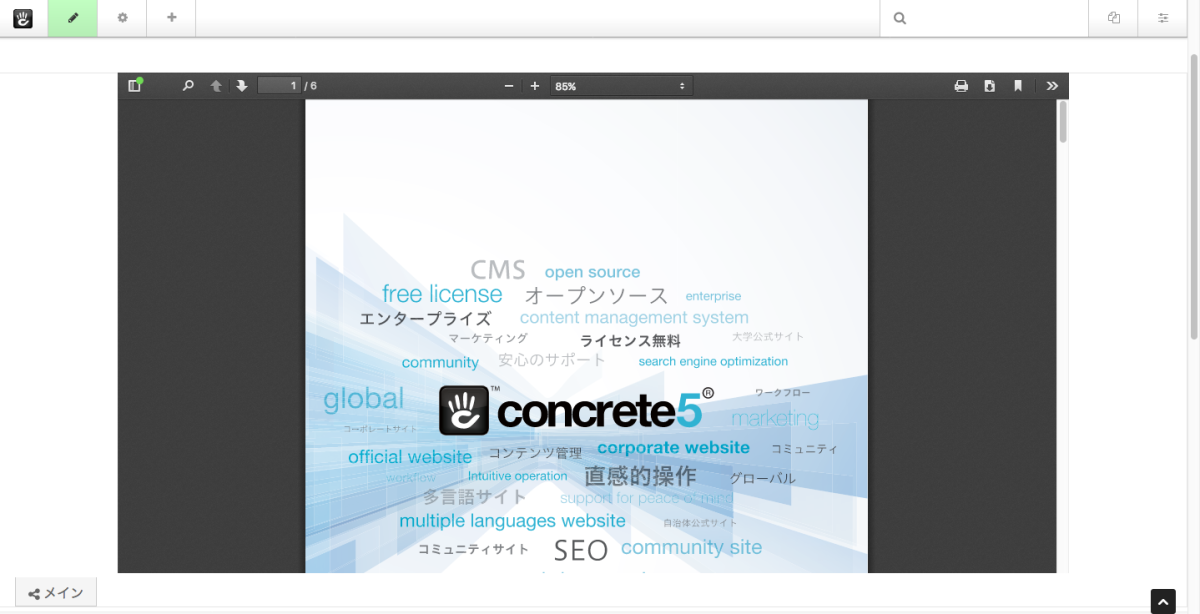Expand the PDF viewer Tools menu
The width and height of the screenshot is (1200, 614).
pyautogui.click(x=1052, y=86)
